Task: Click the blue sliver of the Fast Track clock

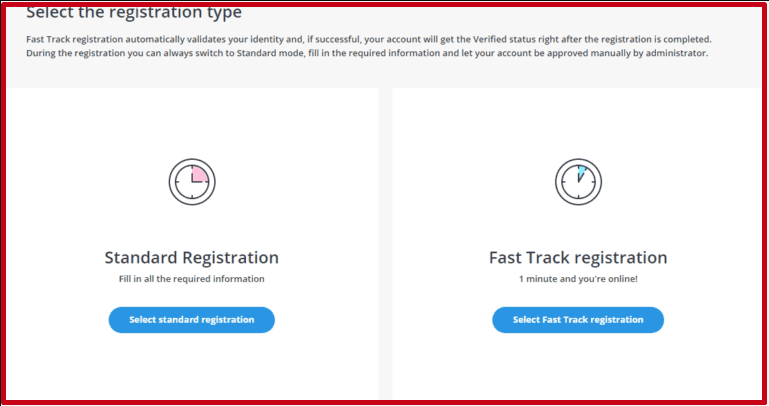Action: pos(580,171)
